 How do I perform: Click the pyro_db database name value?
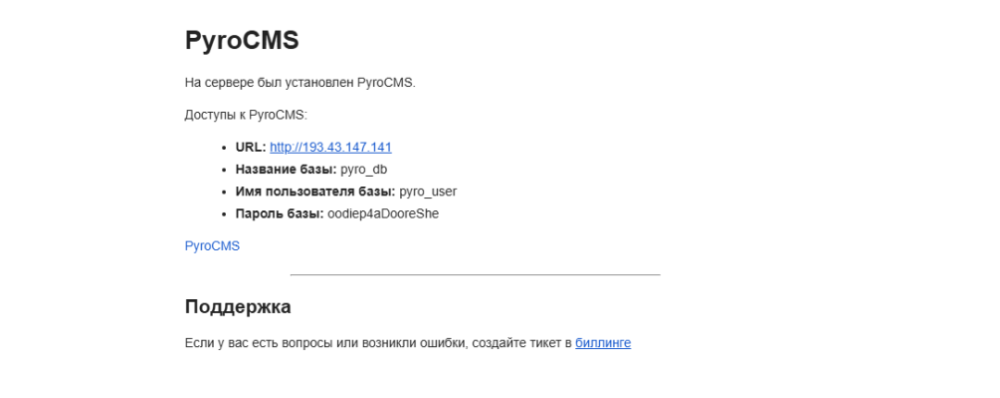click(x=364, y=170)
